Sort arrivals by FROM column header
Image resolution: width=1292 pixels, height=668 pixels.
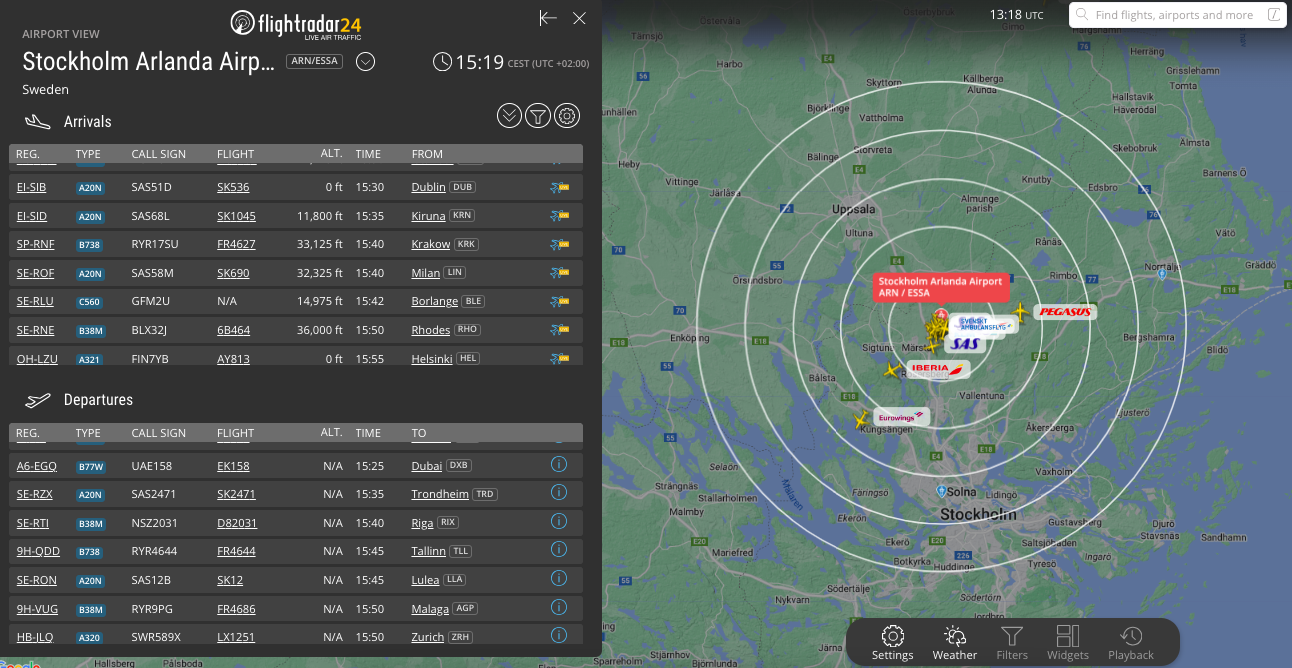(427, 154)
